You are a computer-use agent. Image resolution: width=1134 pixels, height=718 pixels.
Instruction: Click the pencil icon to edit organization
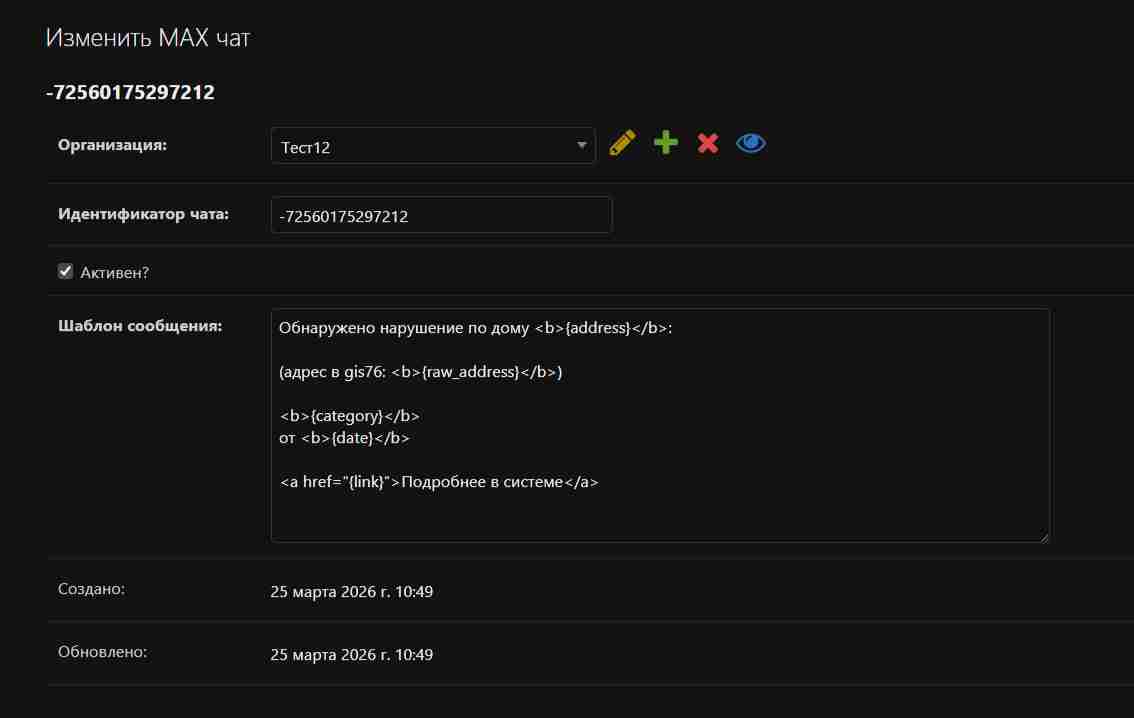pyautogui.click(x=622, y=143)
